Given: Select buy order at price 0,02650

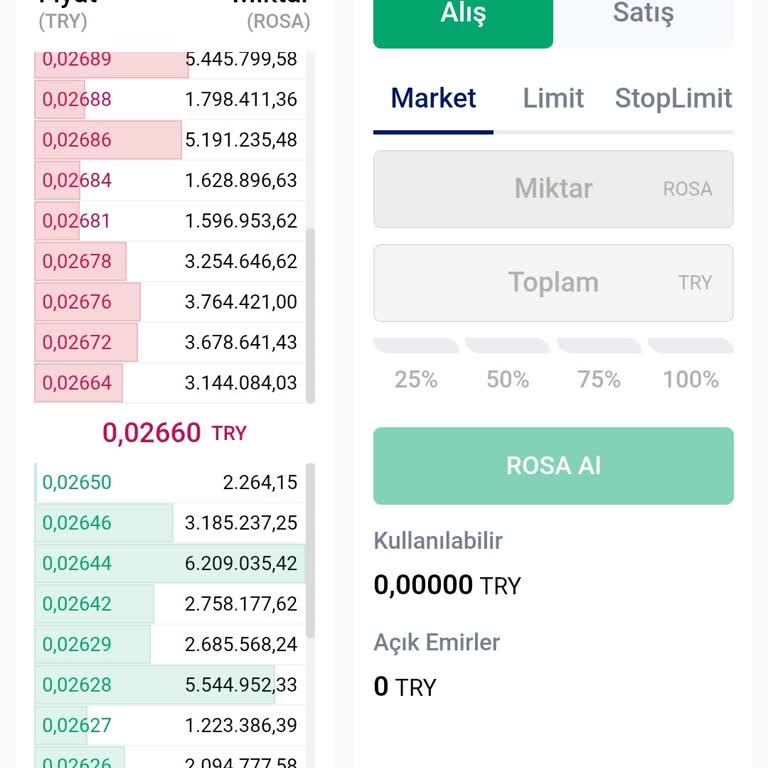Looking at the screenshot, I should [x=170, y=483].
